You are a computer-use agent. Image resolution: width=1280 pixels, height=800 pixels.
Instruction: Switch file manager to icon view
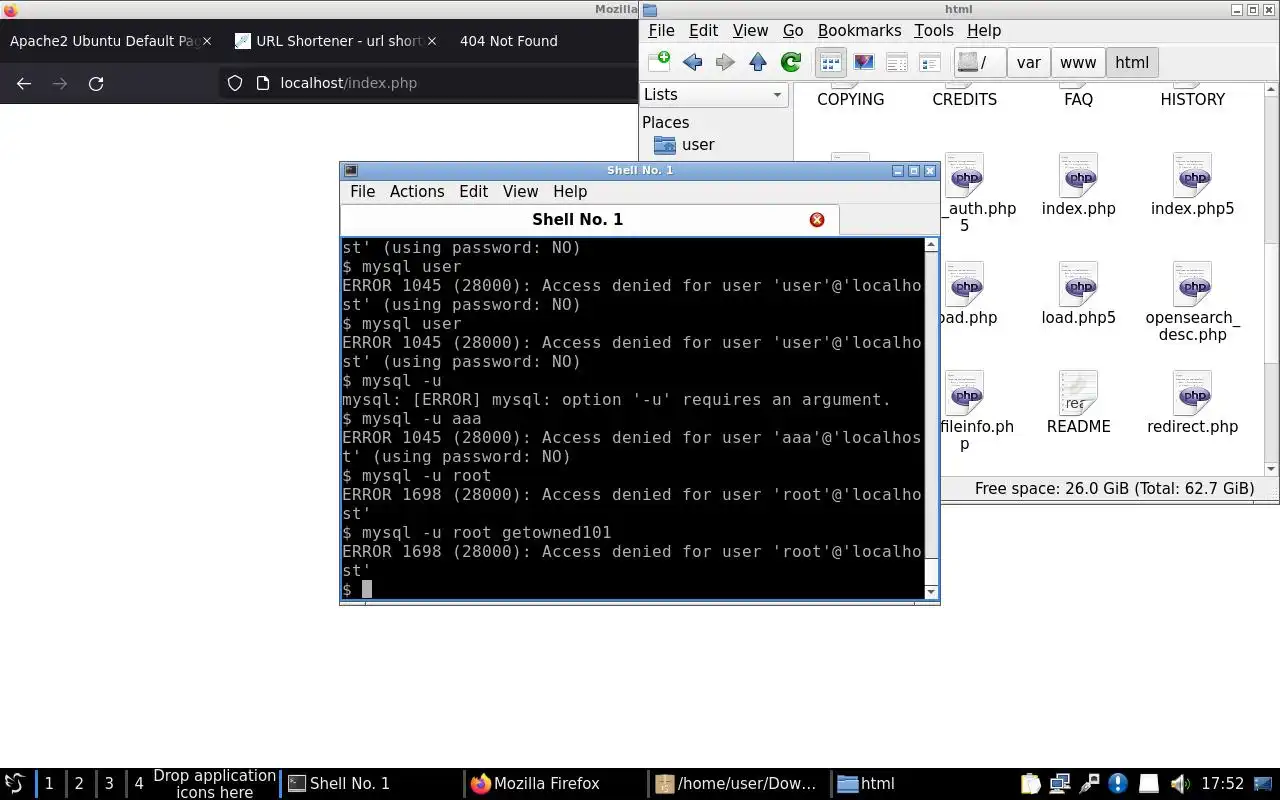[x=830, y=62]
